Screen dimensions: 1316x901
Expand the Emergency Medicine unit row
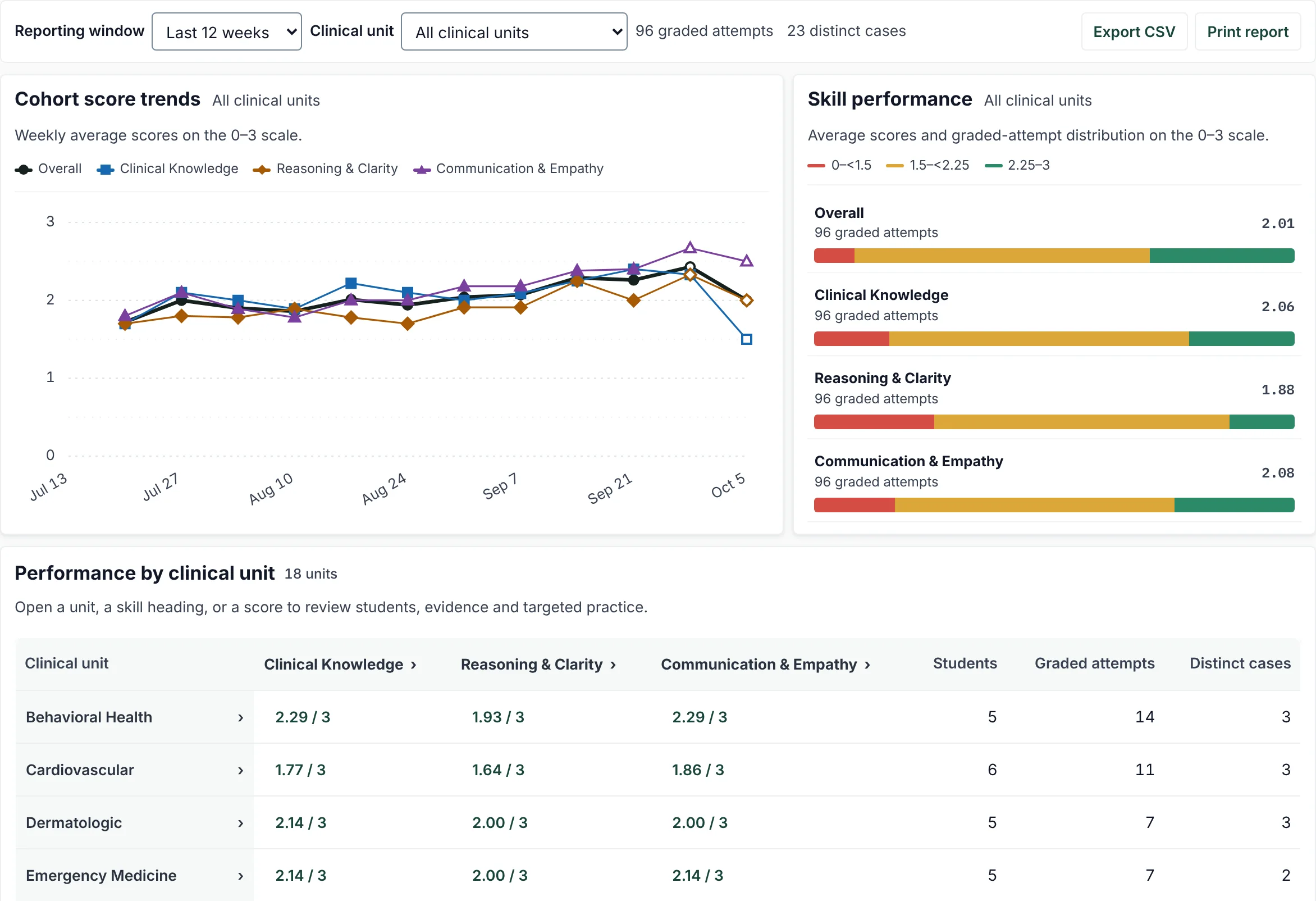click(x=135, y=876)
